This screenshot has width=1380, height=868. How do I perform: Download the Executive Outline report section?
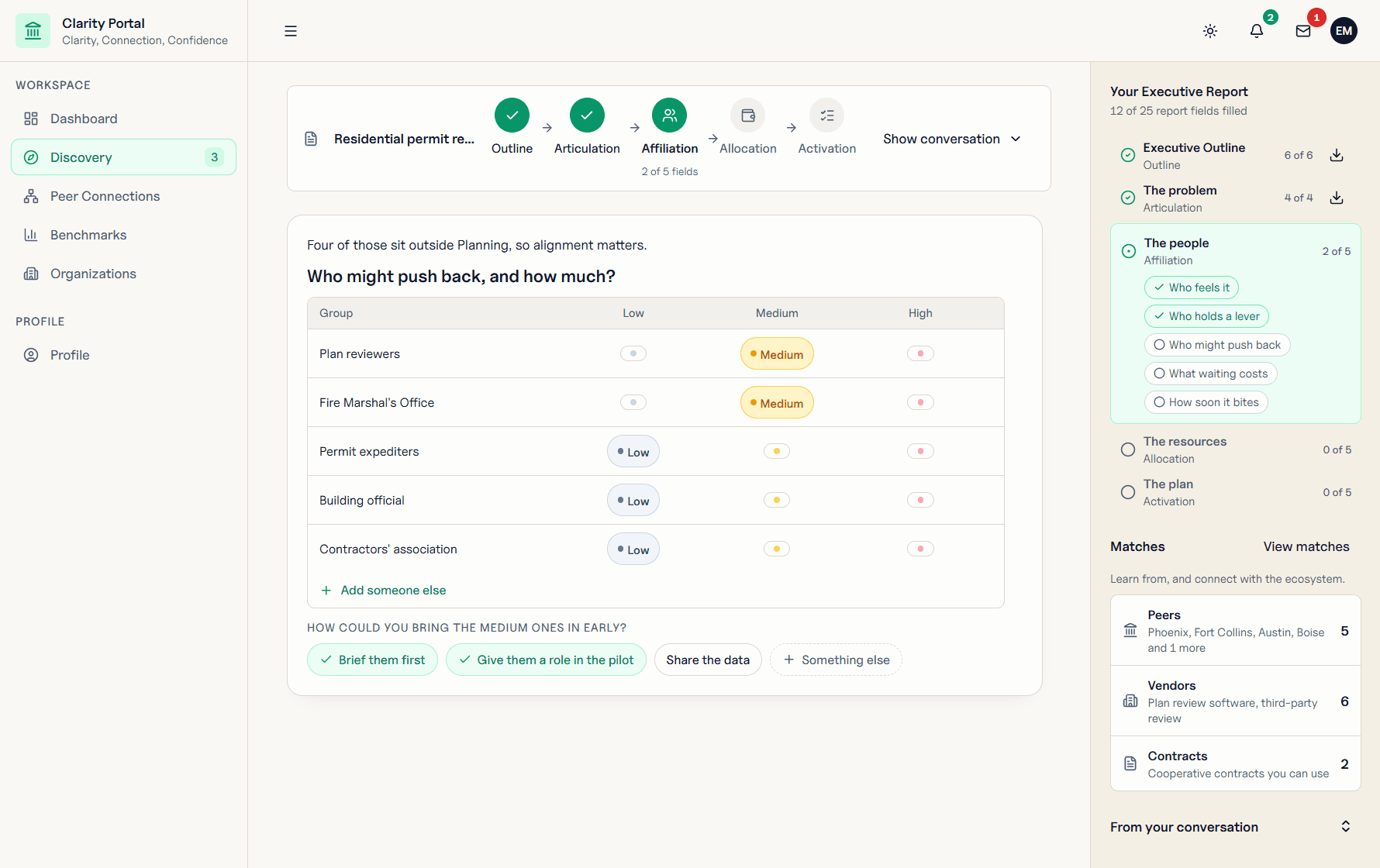(1337, 155)
